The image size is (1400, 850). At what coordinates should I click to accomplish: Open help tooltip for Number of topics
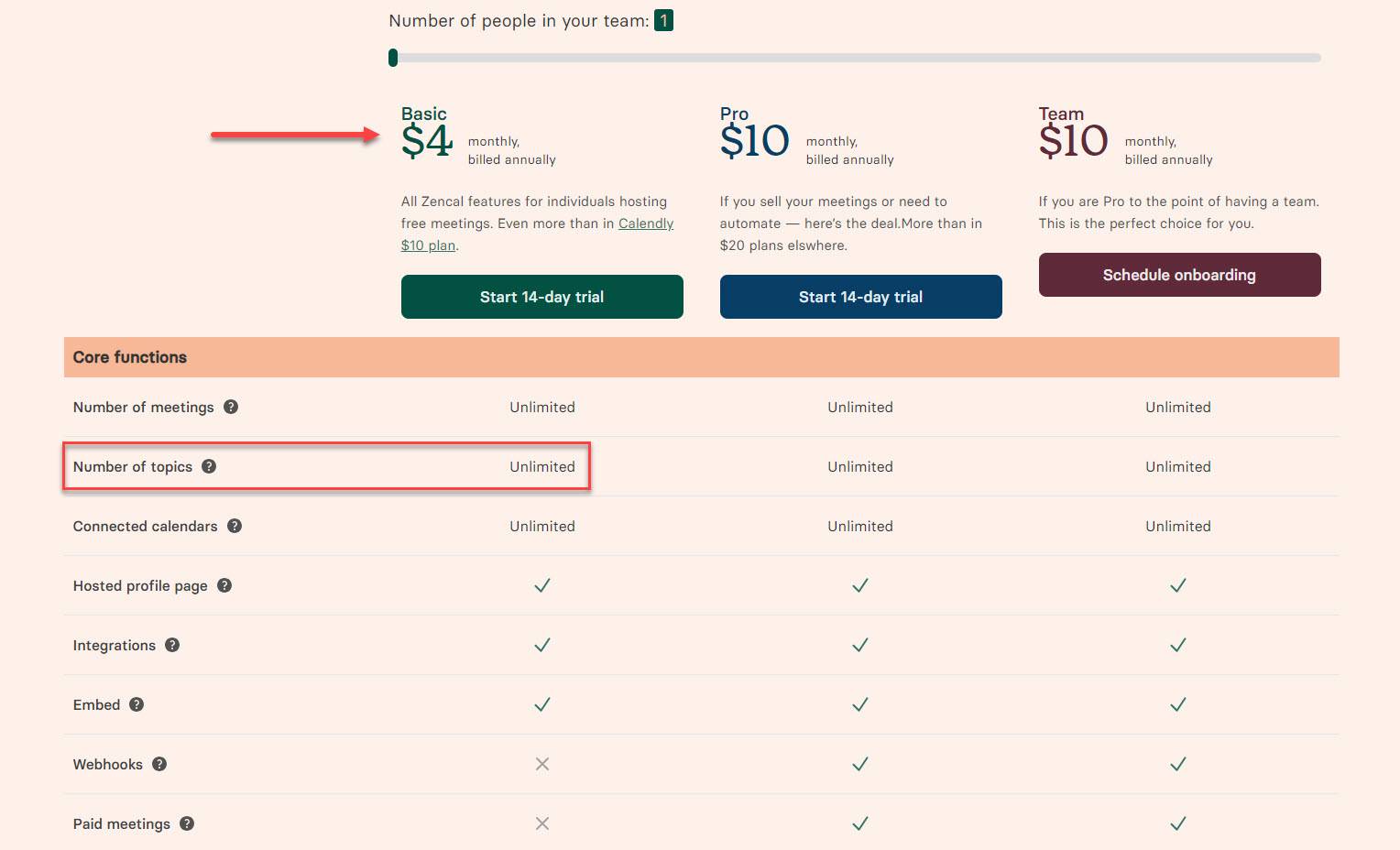(209, 466)
